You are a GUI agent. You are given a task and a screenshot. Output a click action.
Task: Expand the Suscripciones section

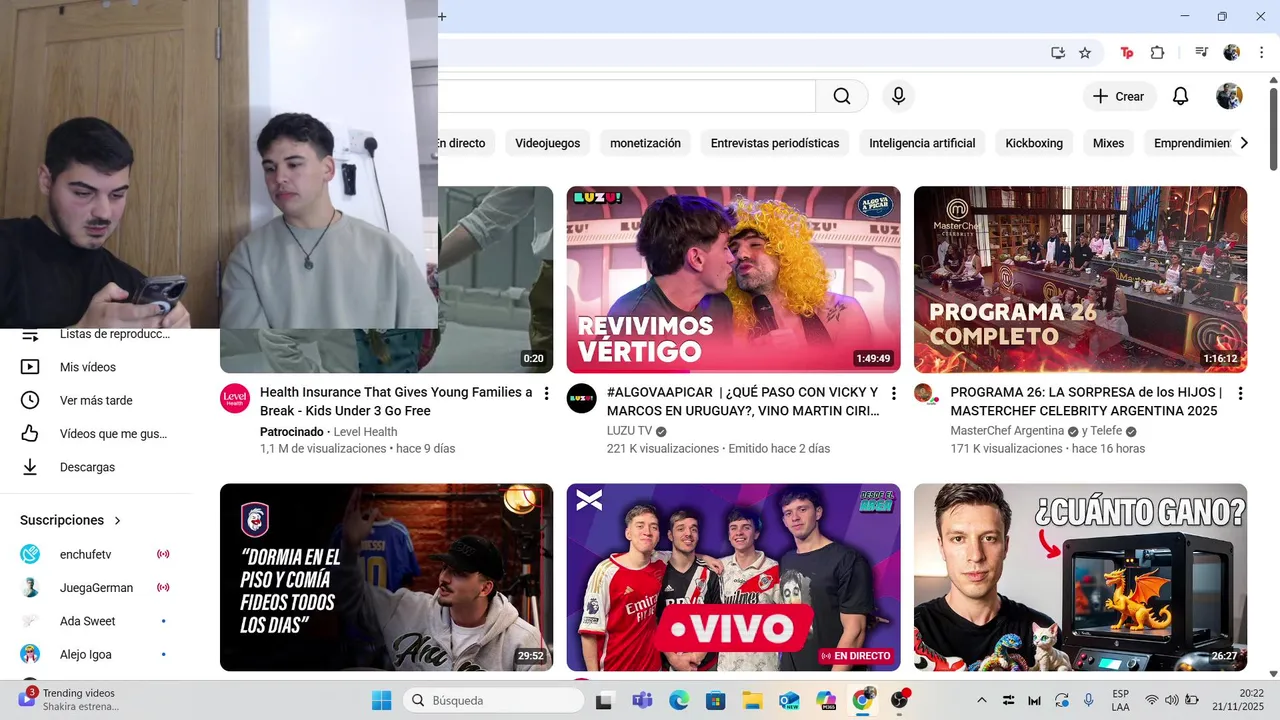[71, 520]
